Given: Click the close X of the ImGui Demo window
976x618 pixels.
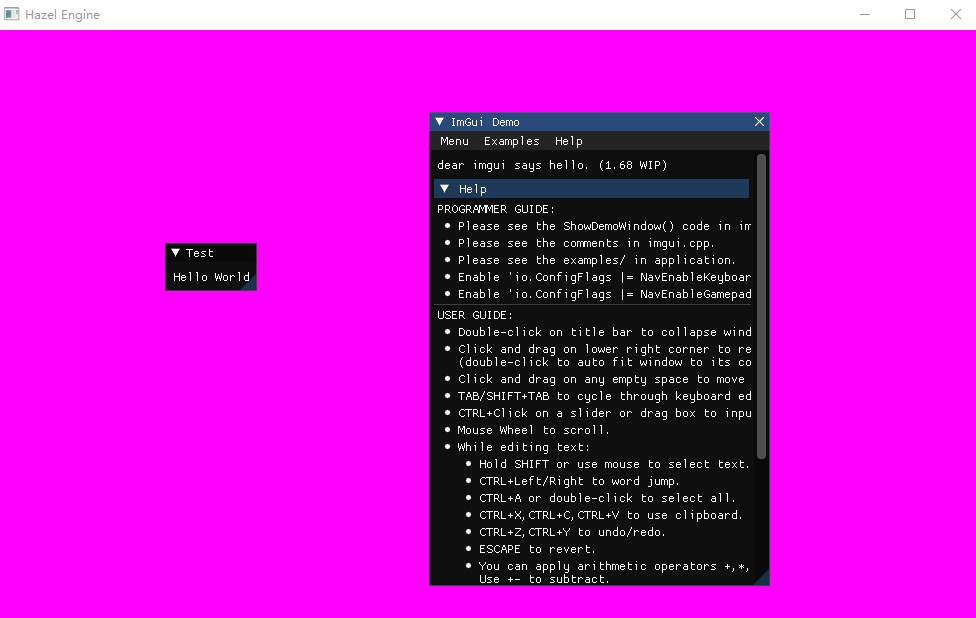Looking at the screenshot, I should tap(759, 121).
